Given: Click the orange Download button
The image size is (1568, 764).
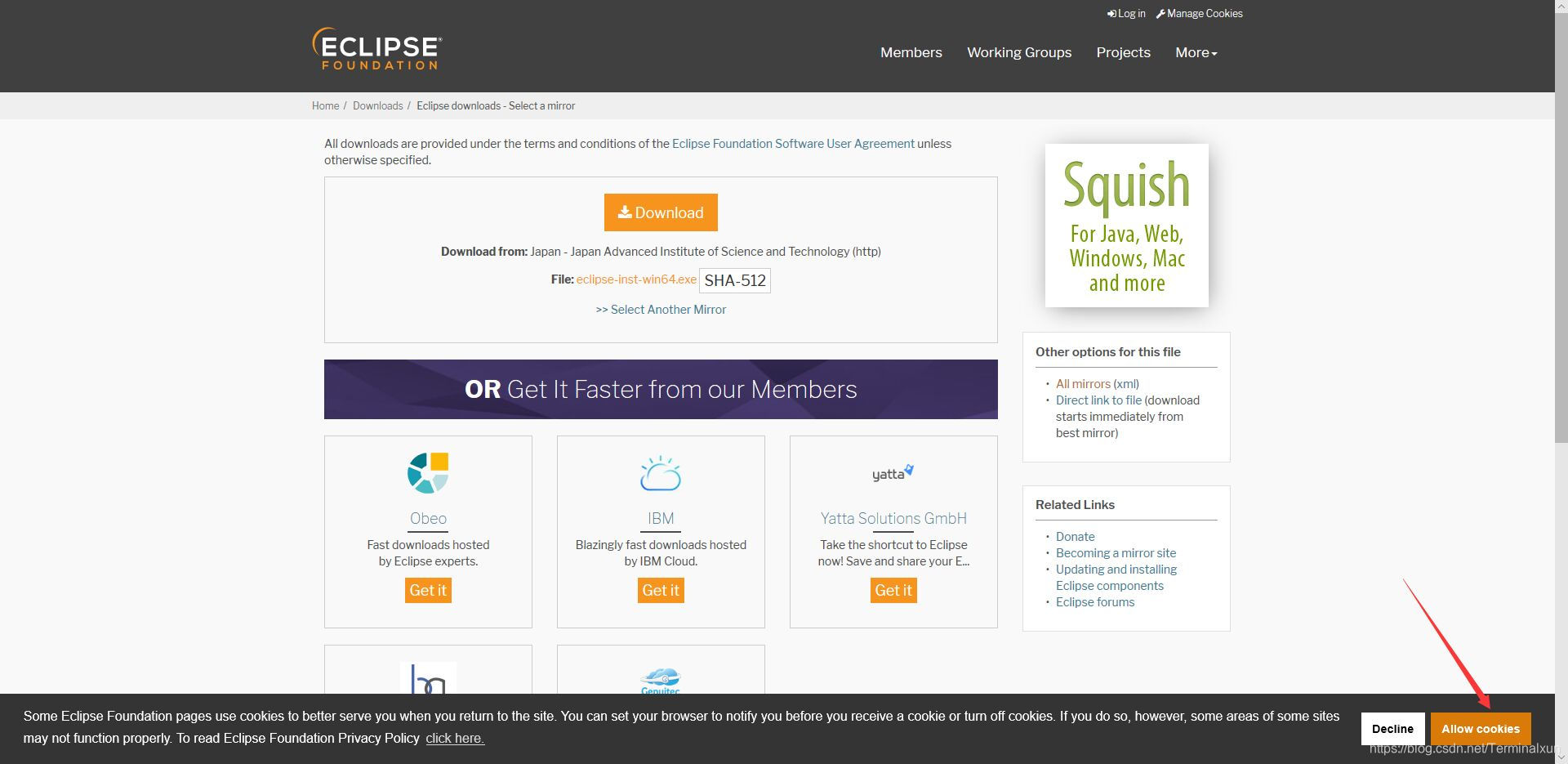Looking at the screenshot, I should [x=661, y=212].
